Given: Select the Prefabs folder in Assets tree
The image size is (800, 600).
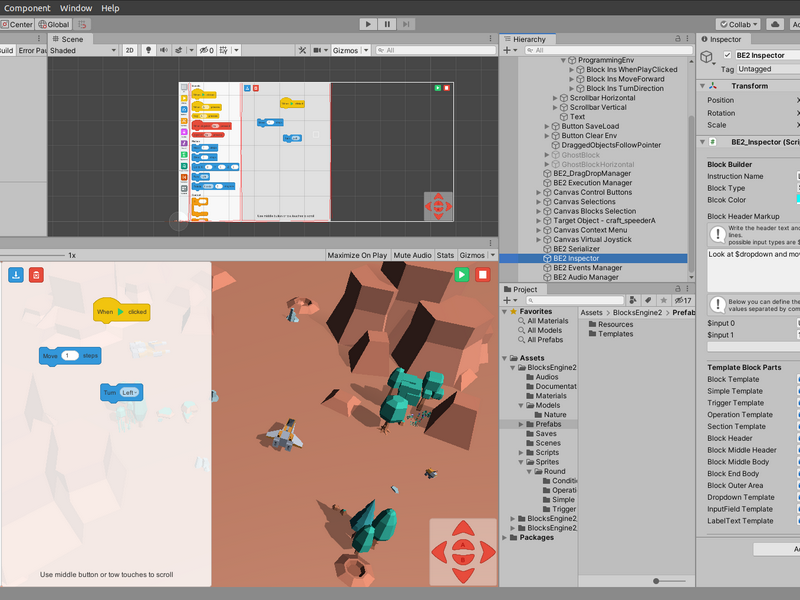Looking at the screenshot, I should [x=544, y=424].
